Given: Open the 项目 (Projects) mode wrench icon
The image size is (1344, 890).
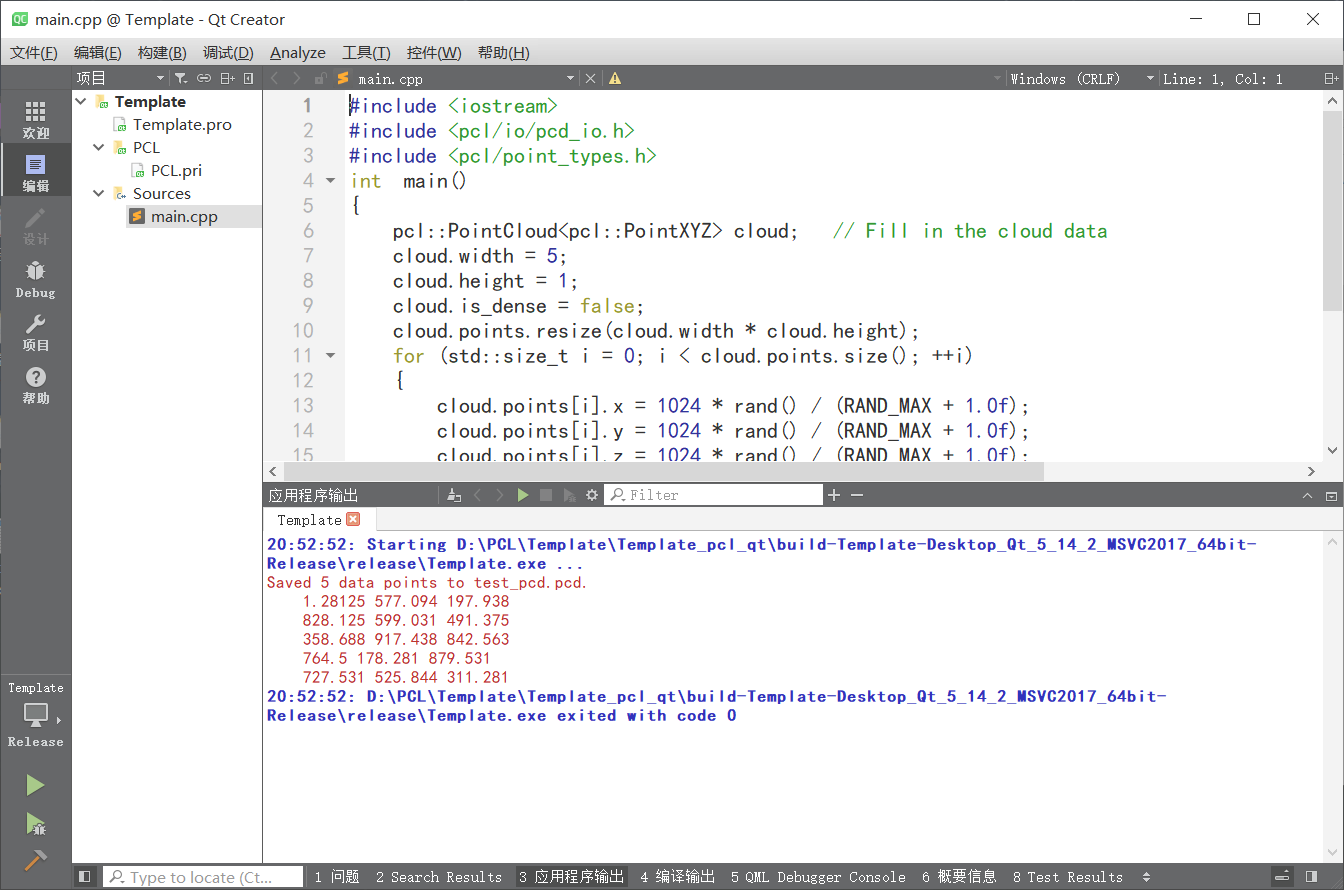Looking at the screenshot, I should [x=36, y=331].
